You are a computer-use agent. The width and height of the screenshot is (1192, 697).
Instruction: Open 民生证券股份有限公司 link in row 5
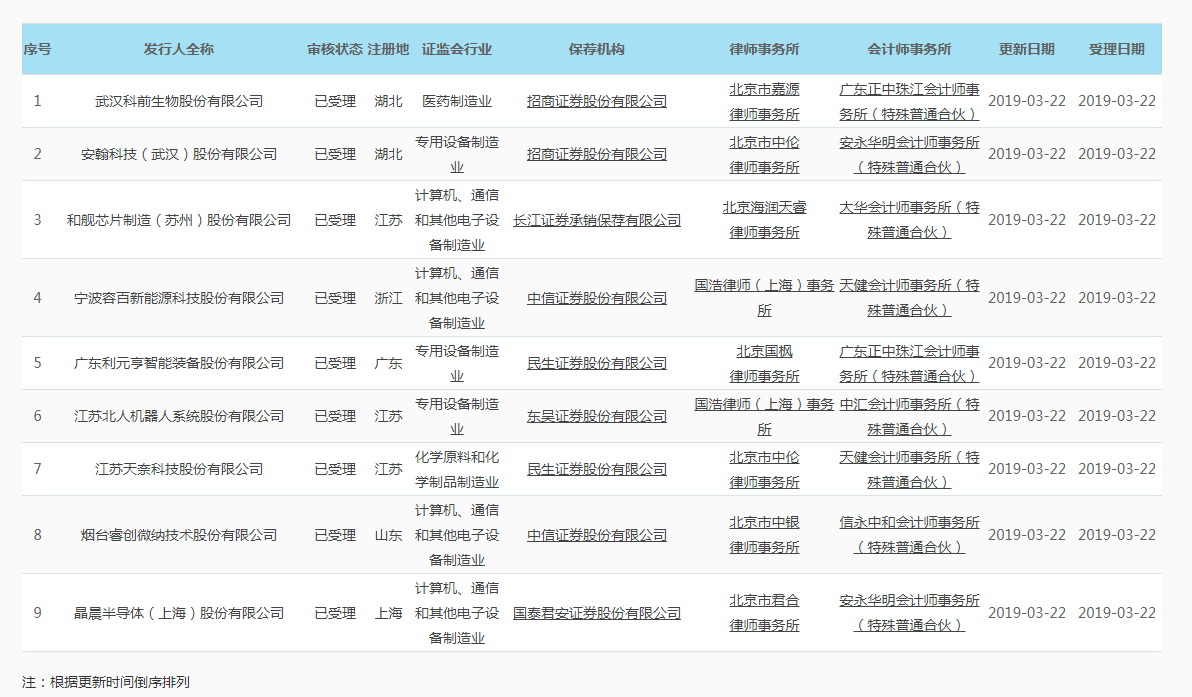(x=597, y=363)
